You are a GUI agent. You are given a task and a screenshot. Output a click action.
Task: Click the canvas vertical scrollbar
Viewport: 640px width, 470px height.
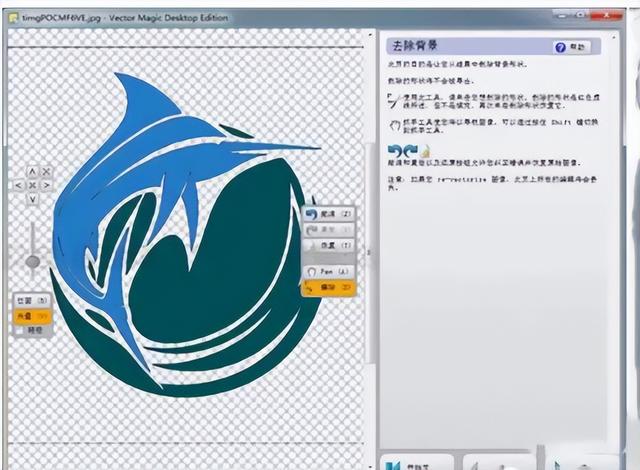(x=370, y=253)
